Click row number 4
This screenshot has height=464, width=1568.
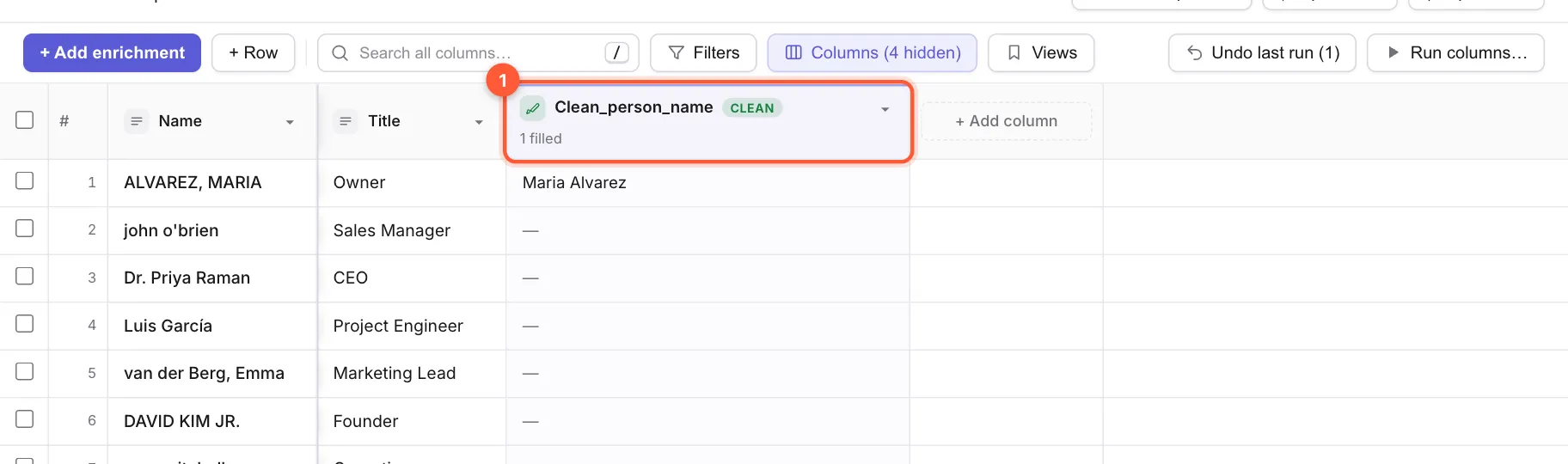click(92, 325)
